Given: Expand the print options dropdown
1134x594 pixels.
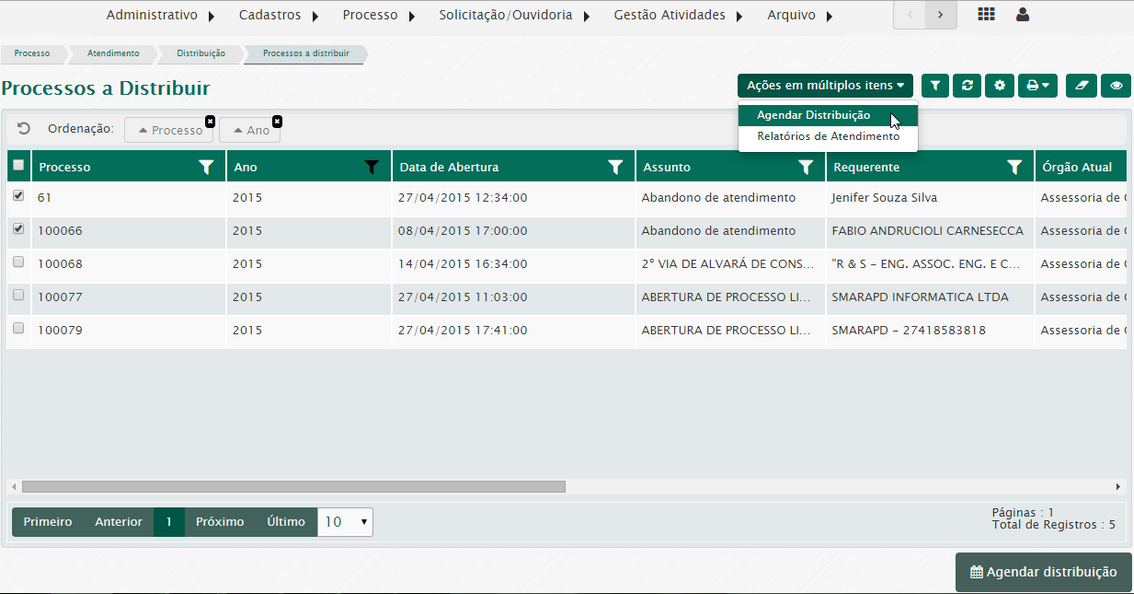Looking at the screenshot, I should 1037,86.
